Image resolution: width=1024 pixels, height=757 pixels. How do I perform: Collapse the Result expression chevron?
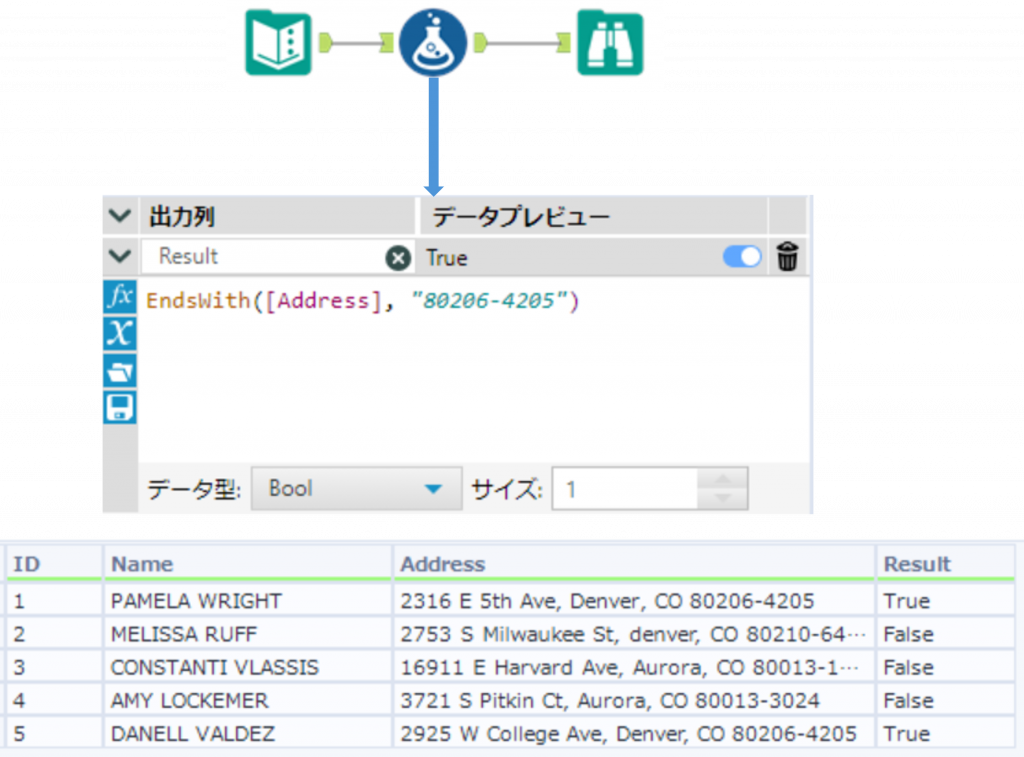(x=120, y=257)
